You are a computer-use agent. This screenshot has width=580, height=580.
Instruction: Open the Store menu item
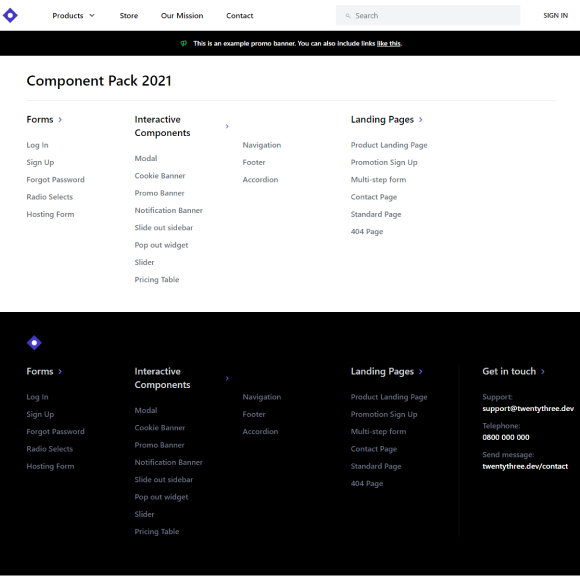tap(129, 16)
